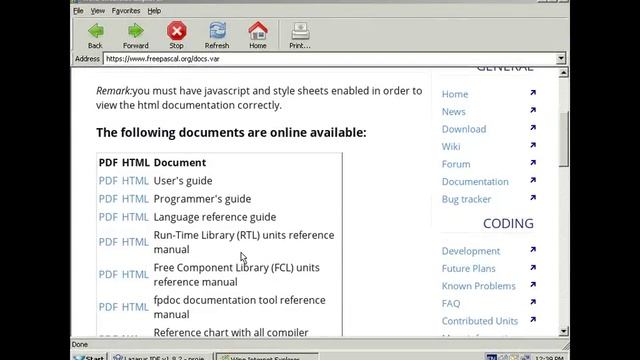Open Run-Time Library reference PDF link
Viewport: 640px width, 360px height.
[108, 242]
